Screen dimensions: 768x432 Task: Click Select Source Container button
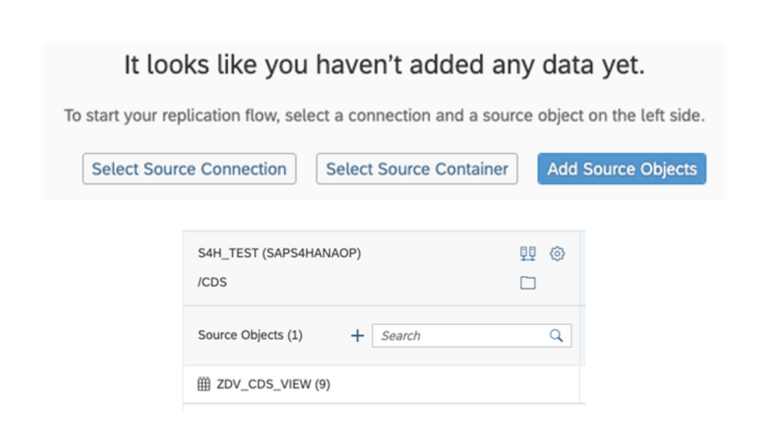point(417,168)
